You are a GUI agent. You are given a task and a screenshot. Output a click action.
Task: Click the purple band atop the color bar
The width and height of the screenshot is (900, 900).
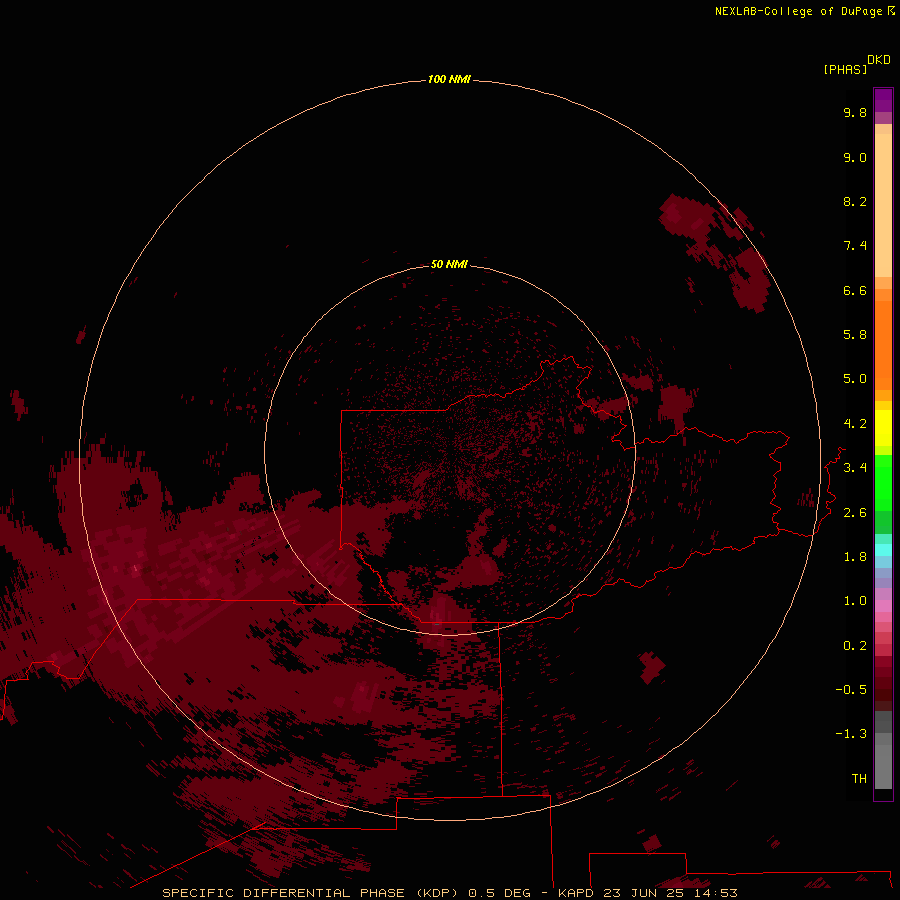(883, 100)
